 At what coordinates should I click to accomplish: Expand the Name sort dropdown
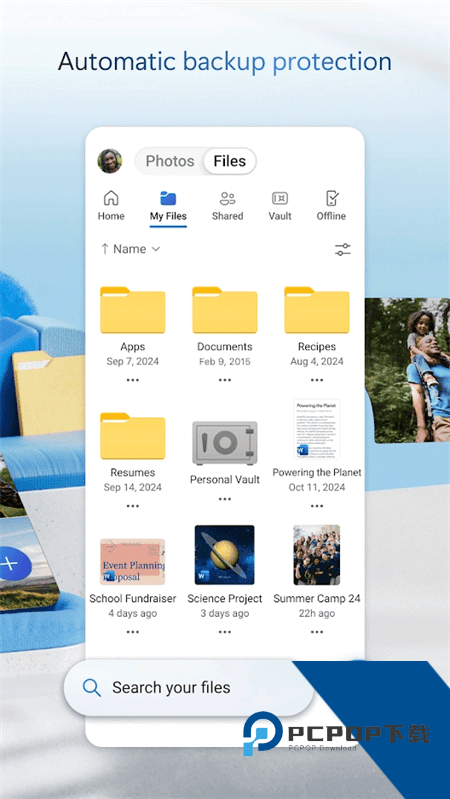coord(130,249)
